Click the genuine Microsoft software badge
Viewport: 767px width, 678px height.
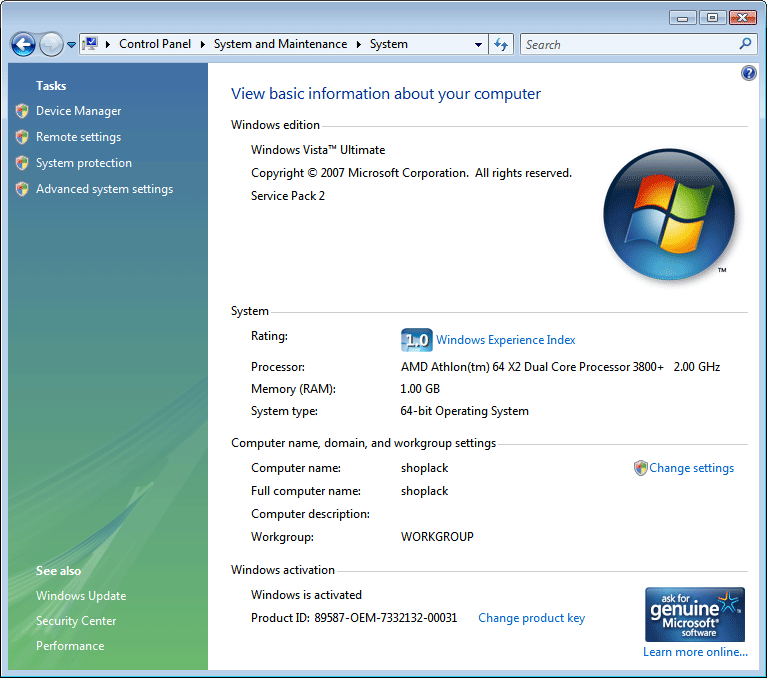pyautogui.click(x=695, y=614)
